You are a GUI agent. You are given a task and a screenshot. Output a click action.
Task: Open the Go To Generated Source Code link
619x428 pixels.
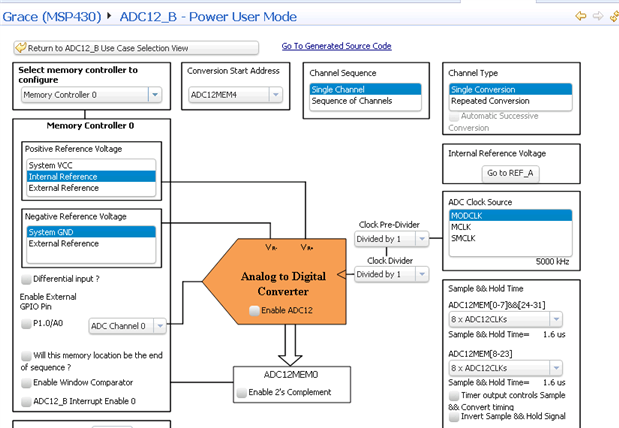point(336,46)
